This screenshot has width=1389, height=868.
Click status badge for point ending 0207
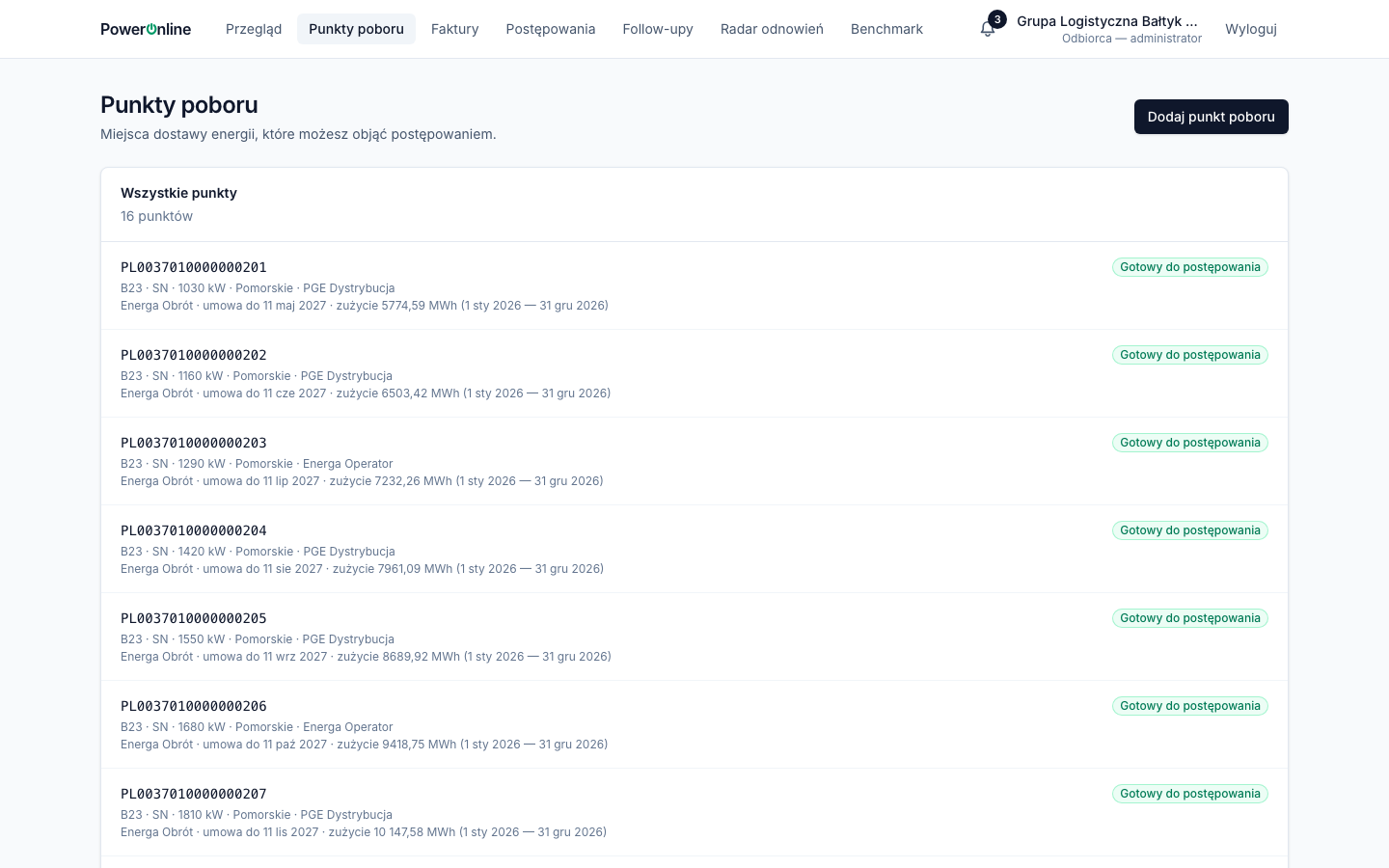point(1190,794)
